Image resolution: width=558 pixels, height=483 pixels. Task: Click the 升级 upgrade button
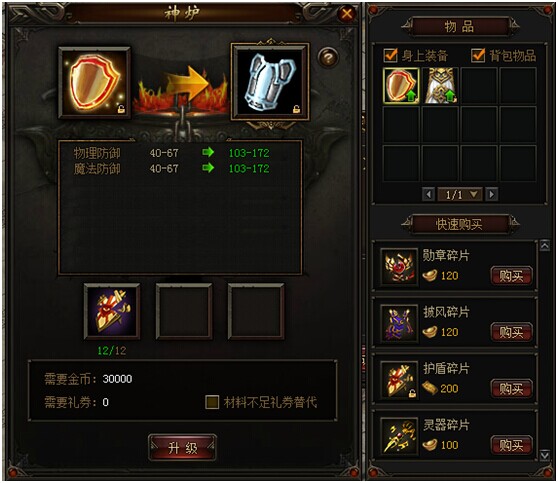point(183,448)
